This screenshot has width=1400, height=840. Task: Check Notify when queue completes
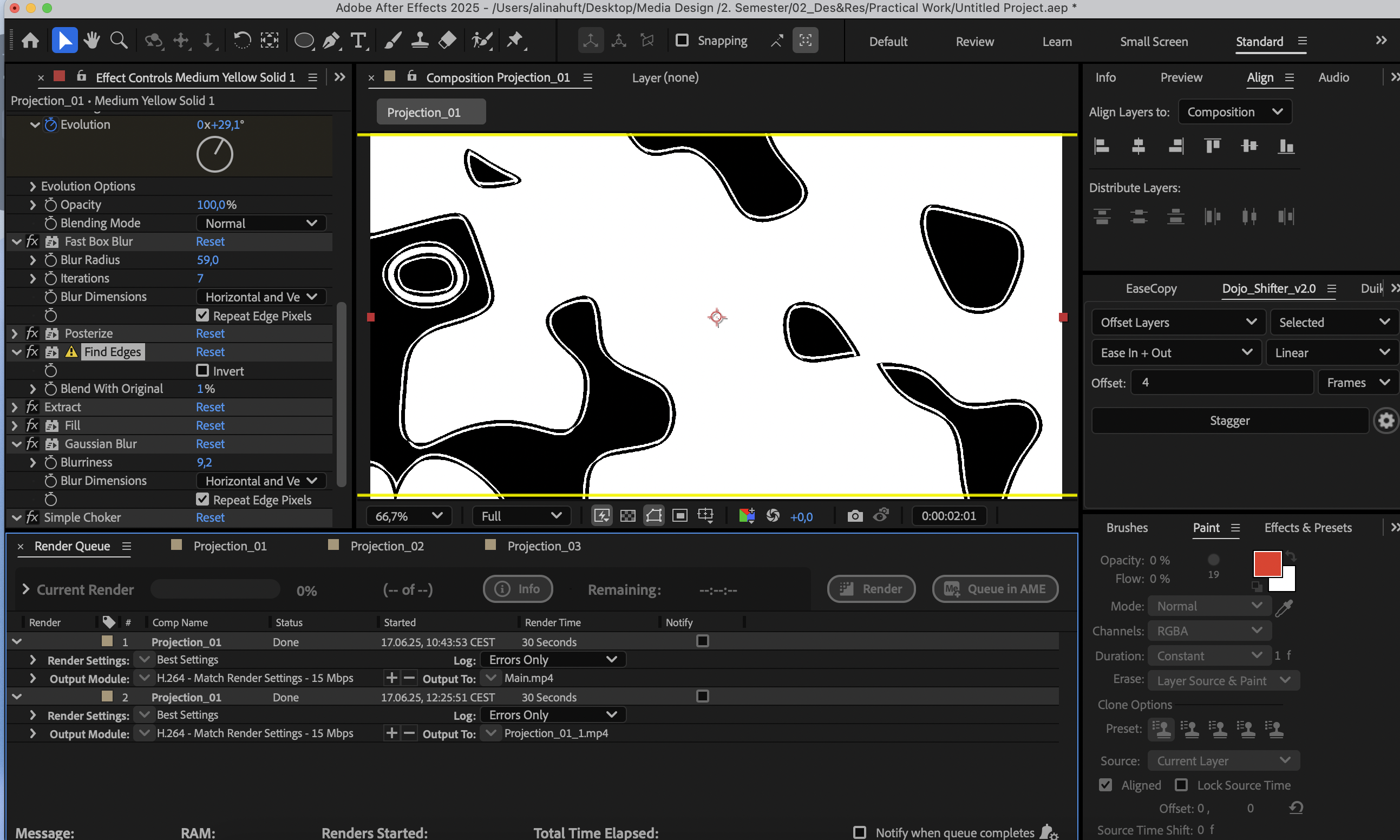point(859,832)
